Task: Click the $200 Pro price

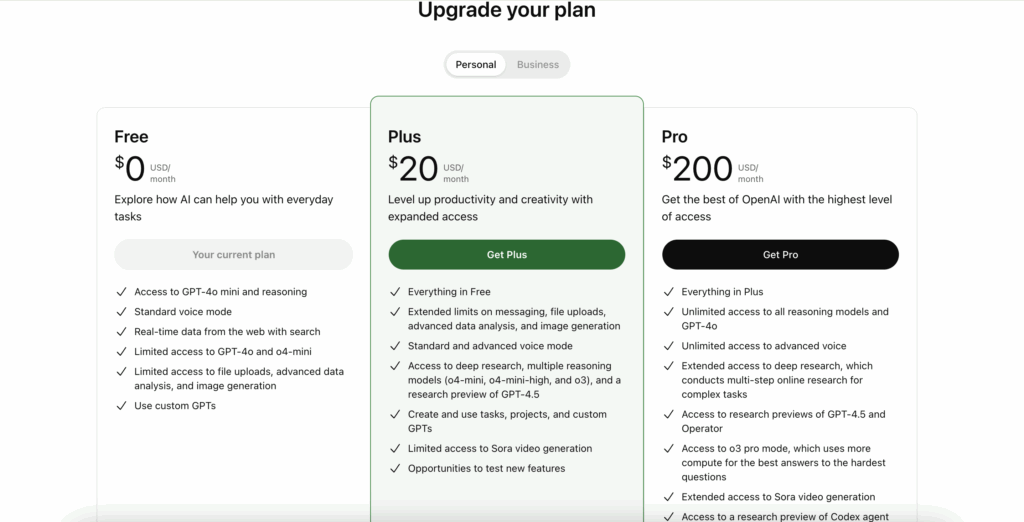Action: [697, 169]
